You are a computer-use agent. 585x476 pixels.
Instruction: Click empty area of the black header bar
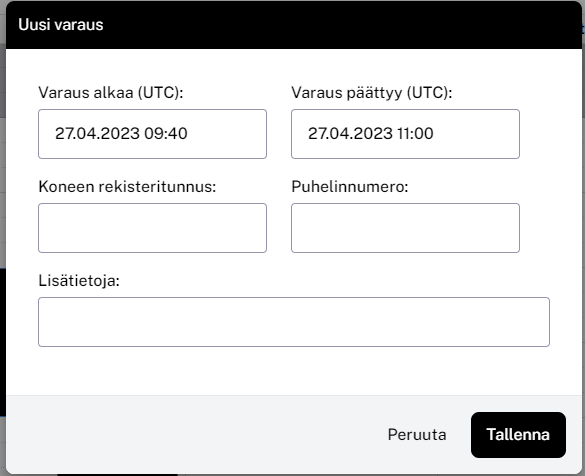[x=336, y=25]
